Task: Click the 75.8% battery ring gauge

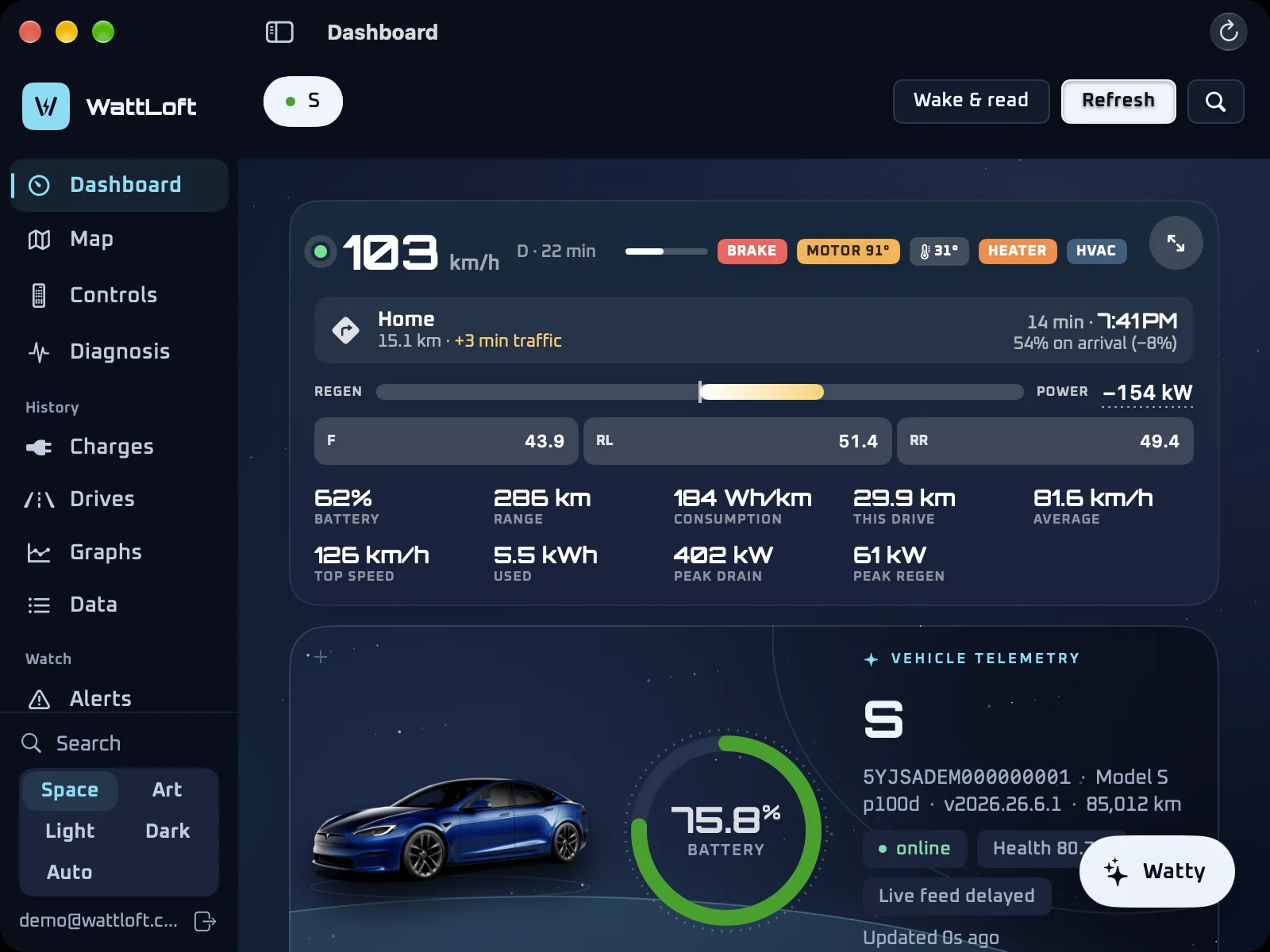Action: (726, 831)
